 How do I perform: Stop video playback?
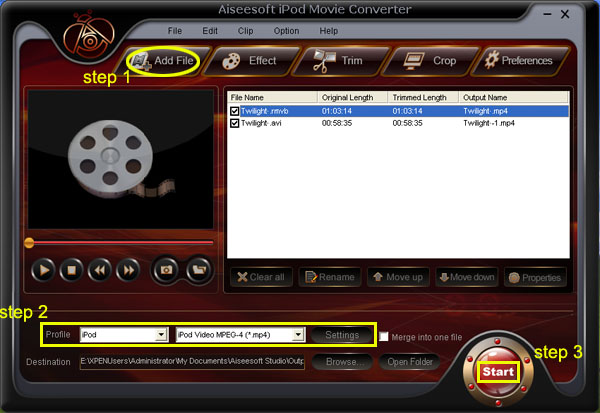pos(71,269)
